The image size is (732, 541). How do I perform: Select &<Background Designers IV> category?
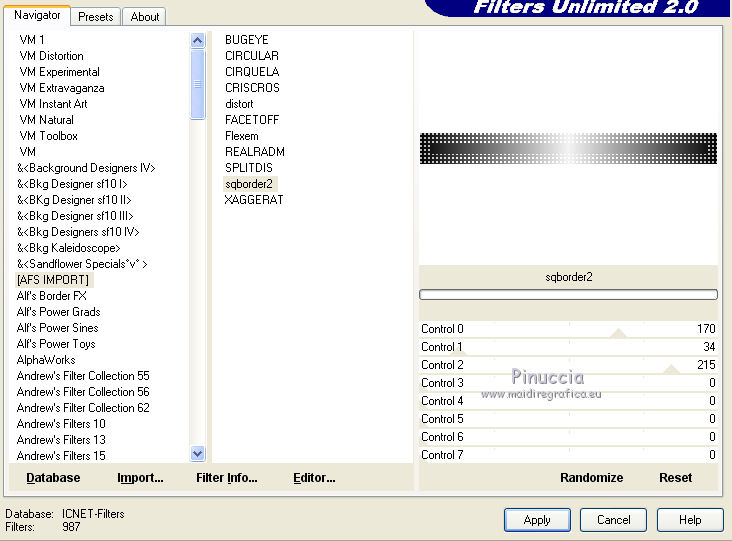point(86,168)
